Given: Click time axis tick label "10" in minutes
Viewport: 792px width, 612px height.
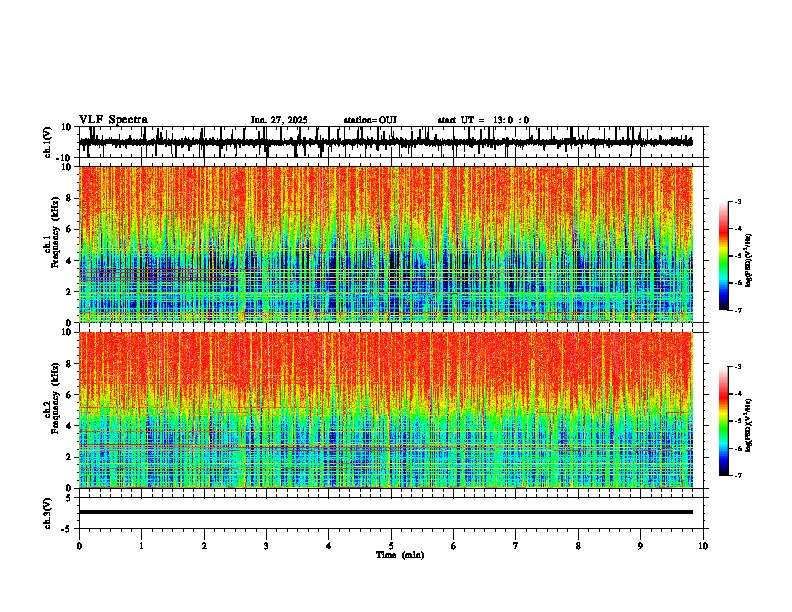Looking at the screenshot, I should (703, 546).
